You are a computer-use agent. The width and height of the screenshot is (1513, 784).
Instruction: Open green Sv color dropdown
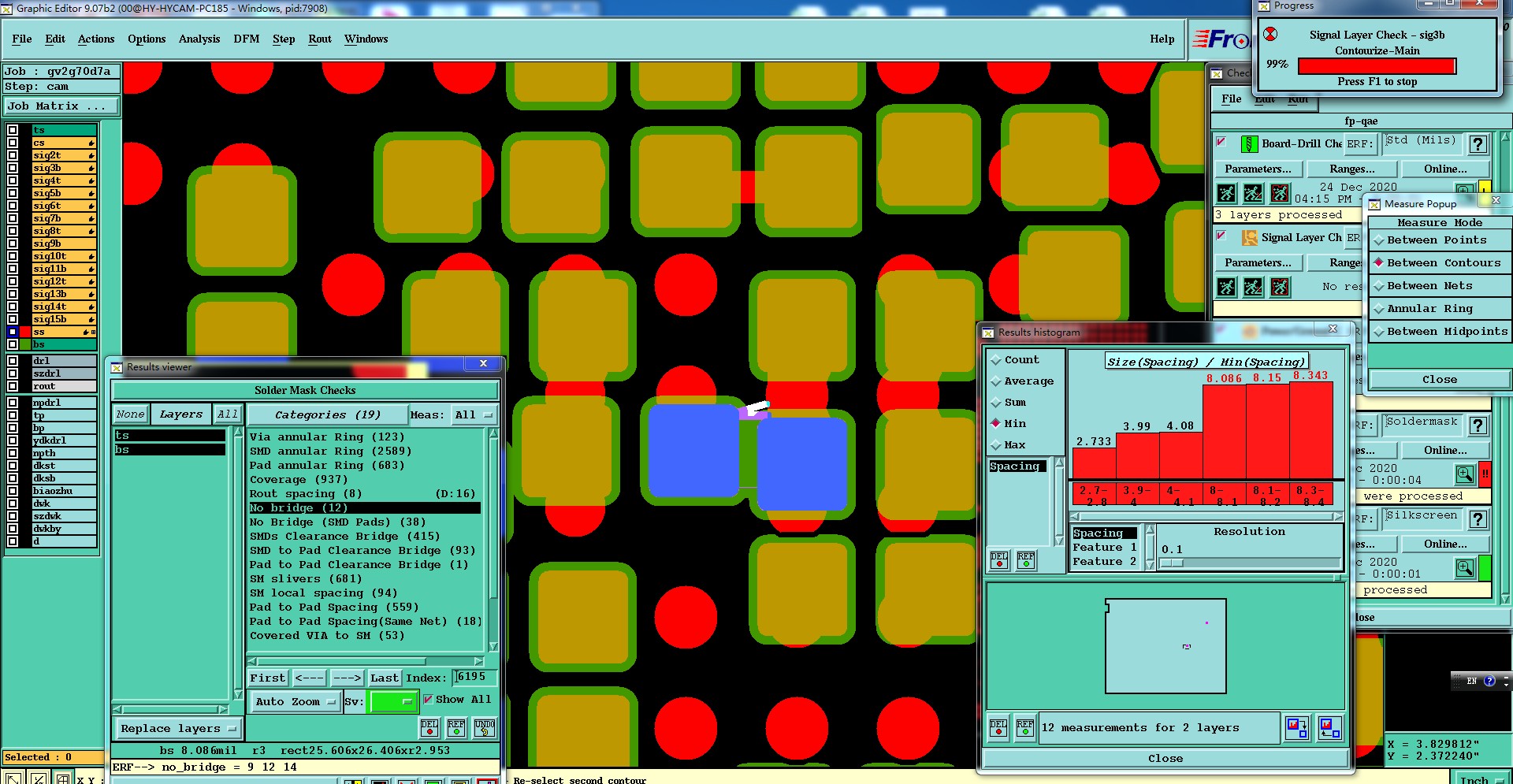pos(393,701)
